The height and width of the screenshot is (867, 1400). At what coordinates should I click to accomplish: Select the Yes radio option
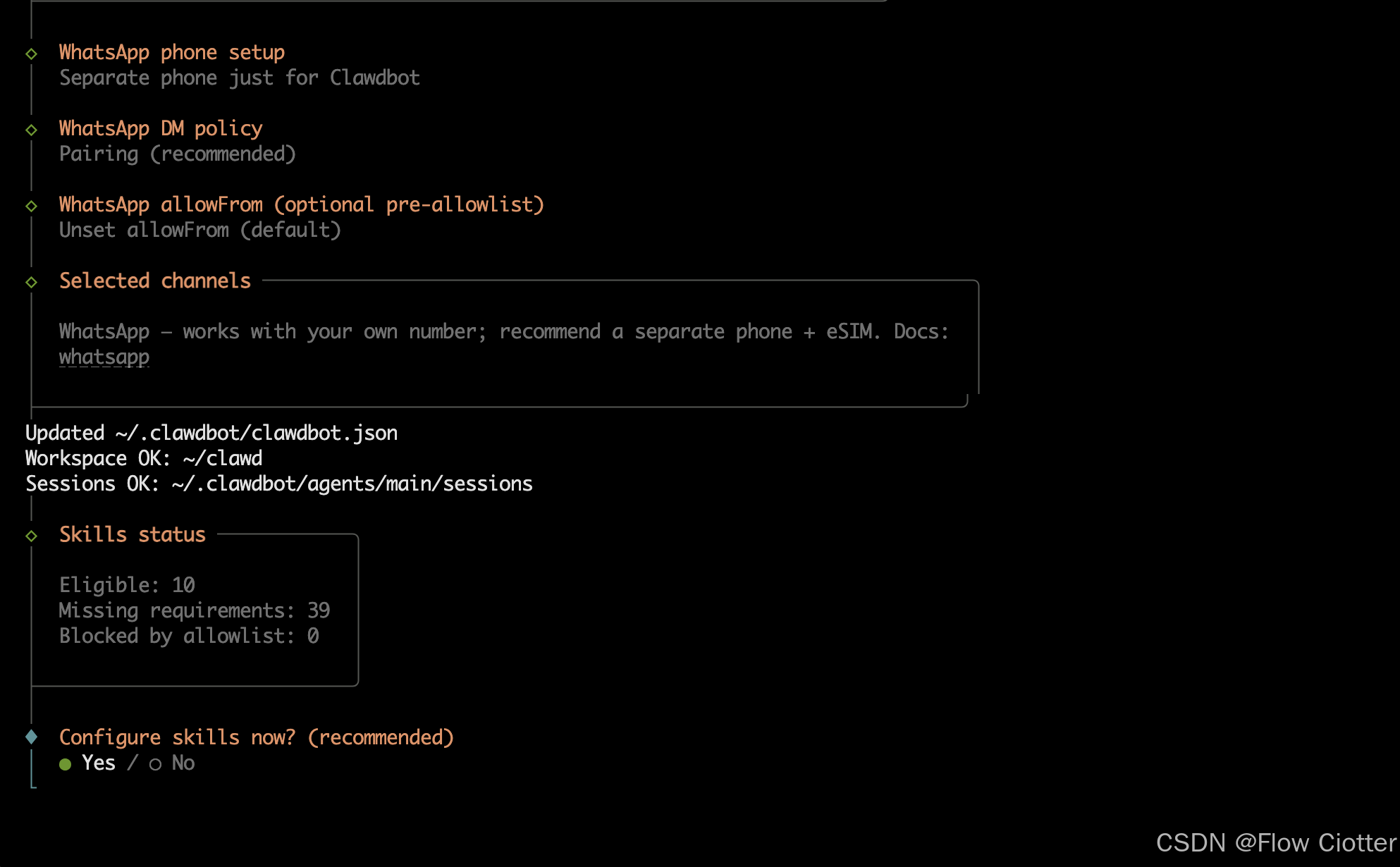click(98, 763)
